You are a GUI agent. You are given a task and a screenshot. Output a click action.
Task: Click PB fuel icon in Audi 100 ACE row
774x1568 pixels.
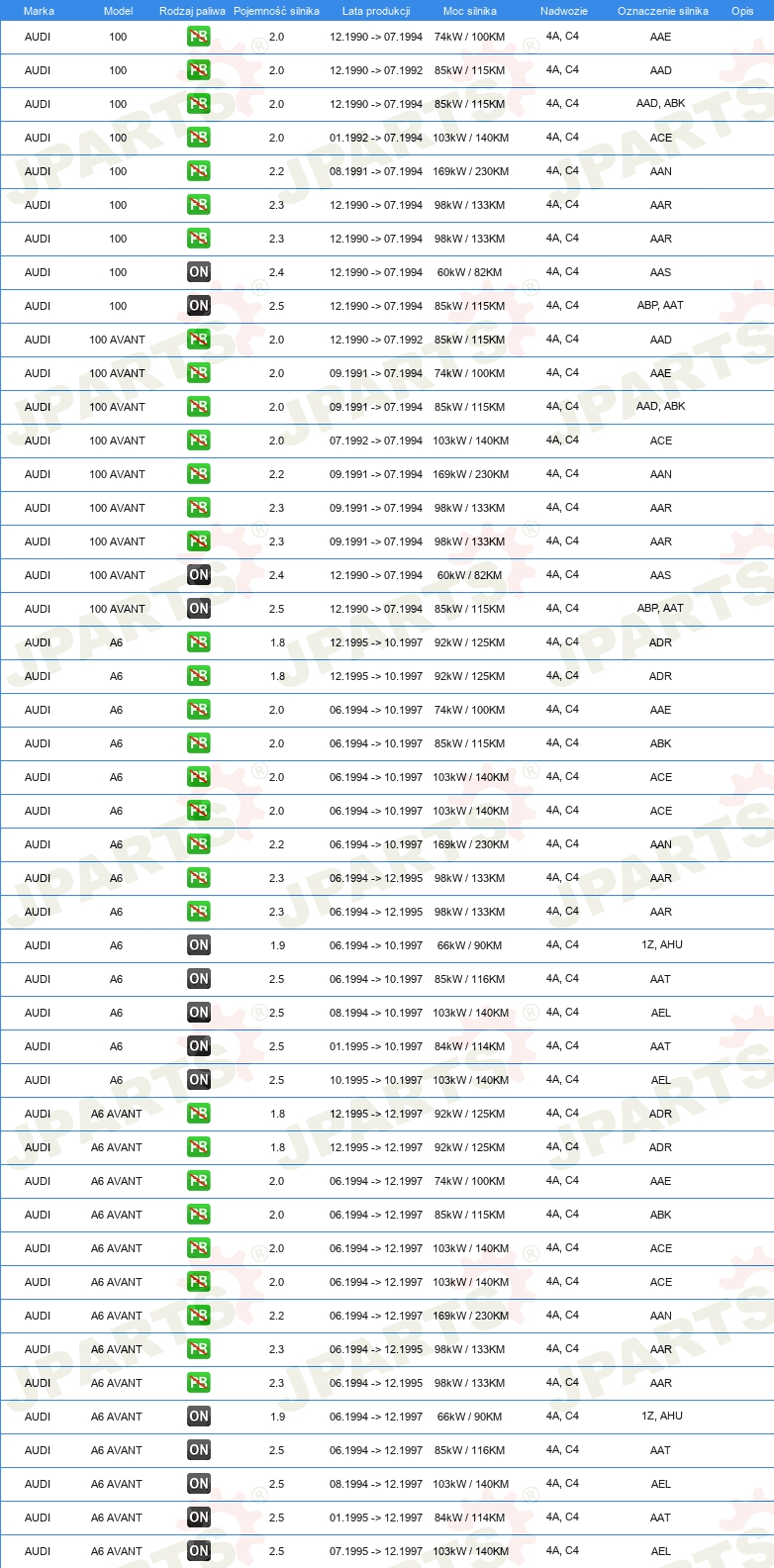[199, 138]
